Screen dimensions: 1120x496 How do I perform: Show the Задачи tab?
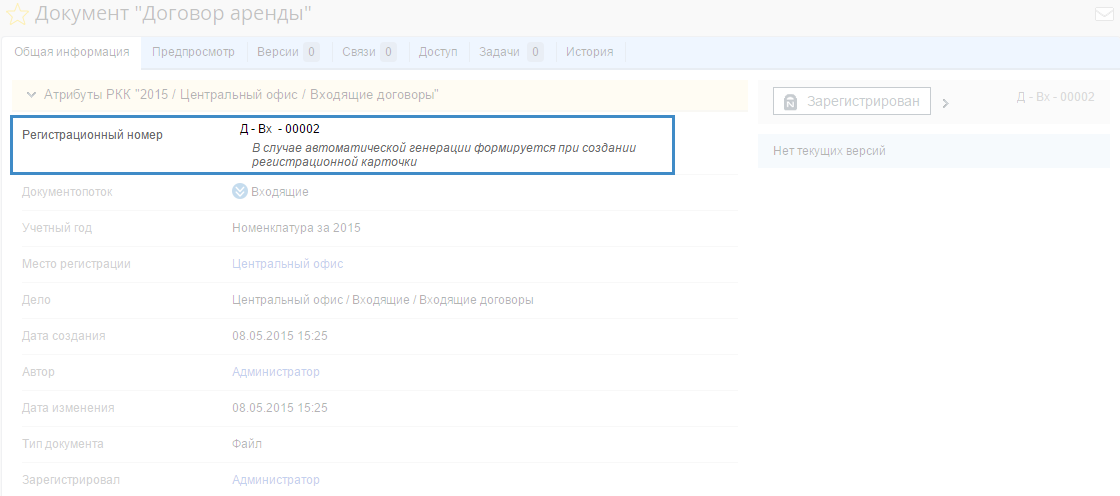tap(510, 52)
